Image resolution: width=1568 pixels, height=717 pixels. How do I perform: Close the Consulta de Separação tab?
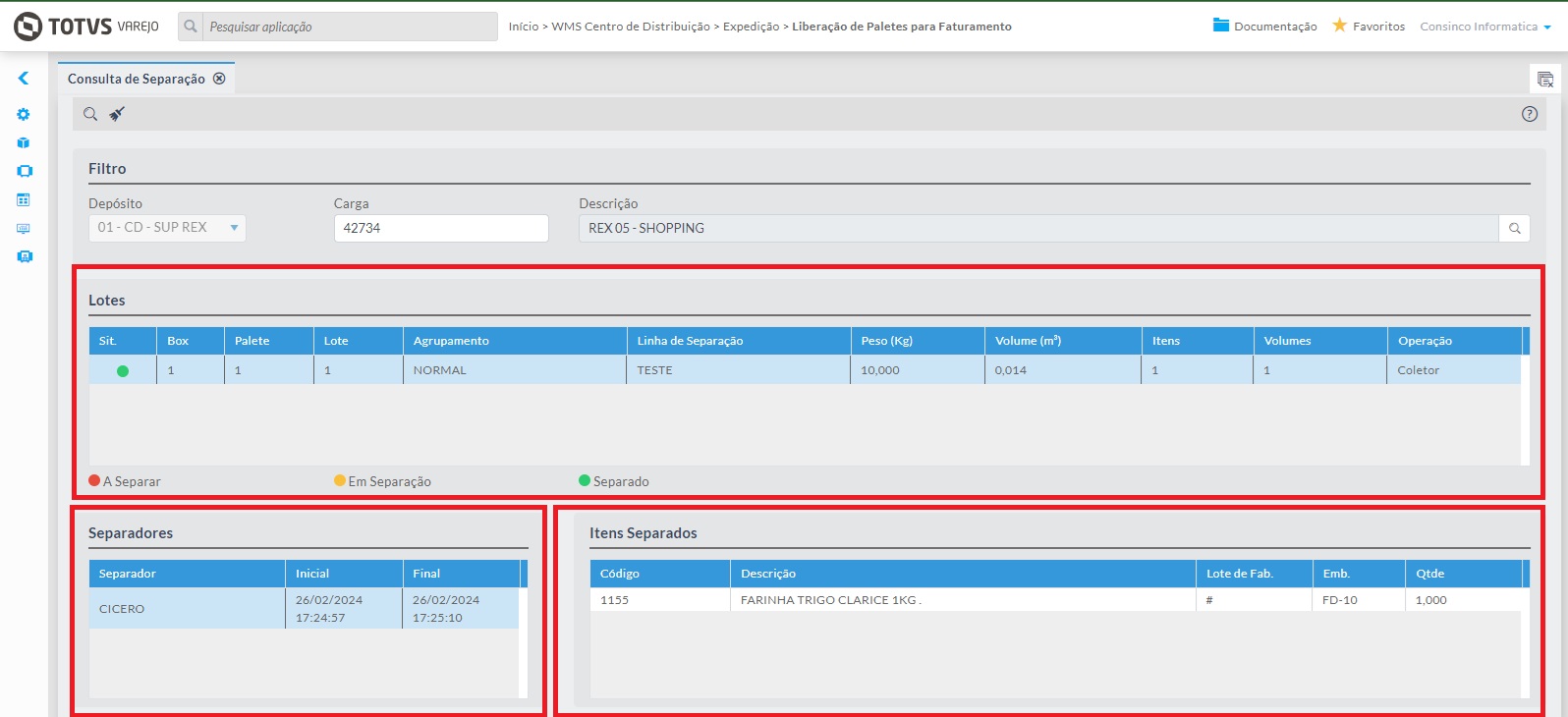click(219, 79)
